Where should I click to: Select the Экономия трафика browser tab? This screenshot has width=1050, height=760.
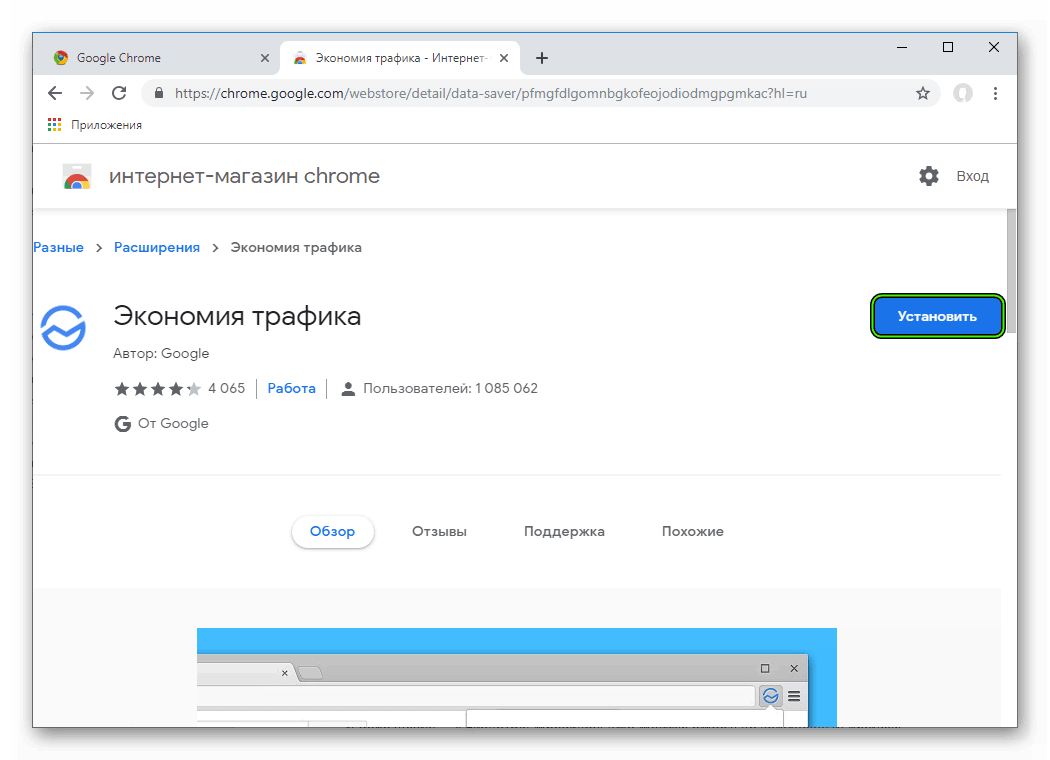(399, 58)
